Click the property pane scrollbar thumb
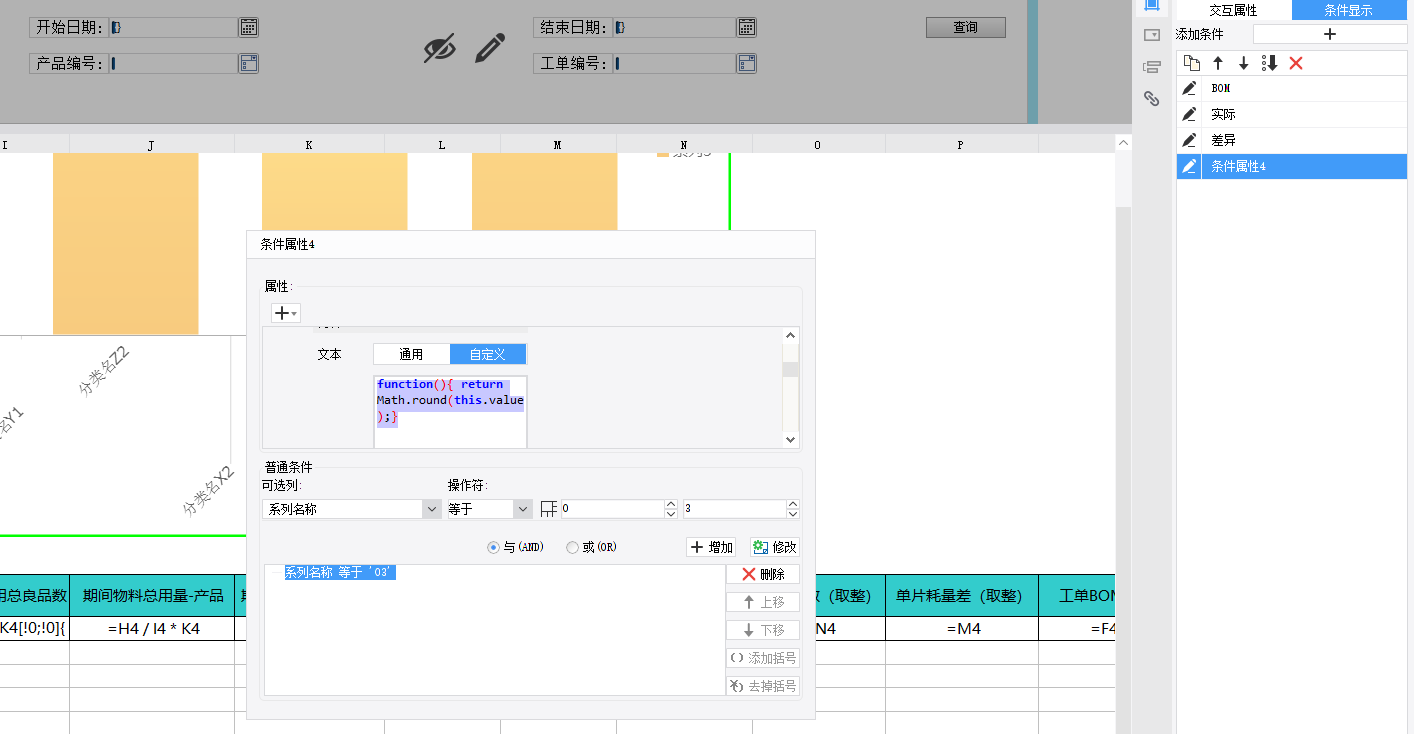This screenshot has height=734, width=1414. pos(791,370)
